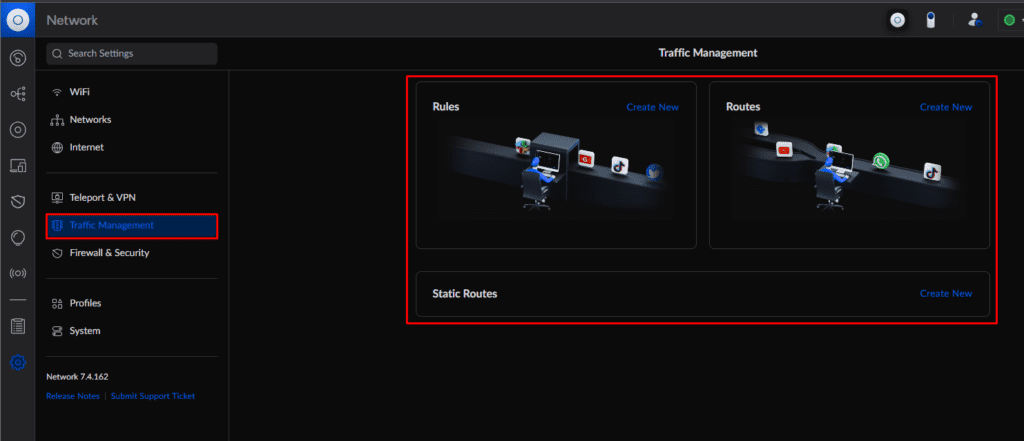Open the Settings gear icon in left rail
Screen dimensions: 1024x441
coord(18,361)
